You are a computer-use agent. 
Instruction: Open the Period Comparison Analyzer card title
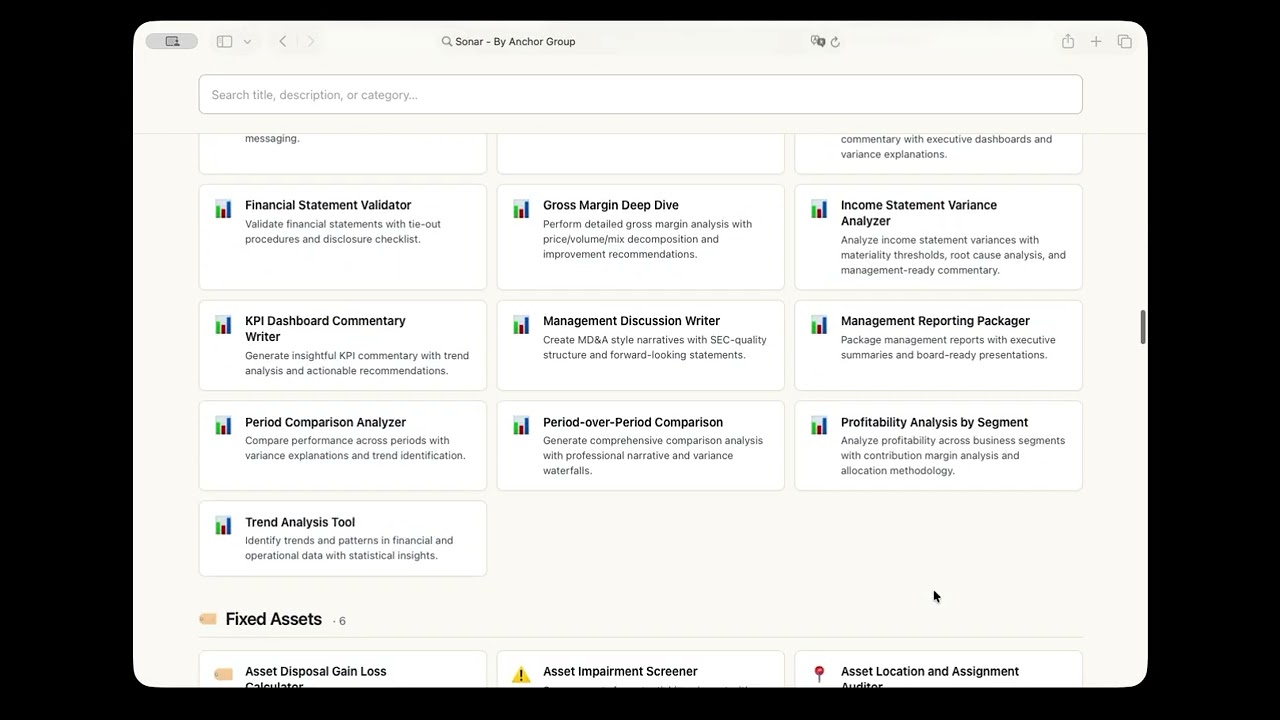point(325,422)
